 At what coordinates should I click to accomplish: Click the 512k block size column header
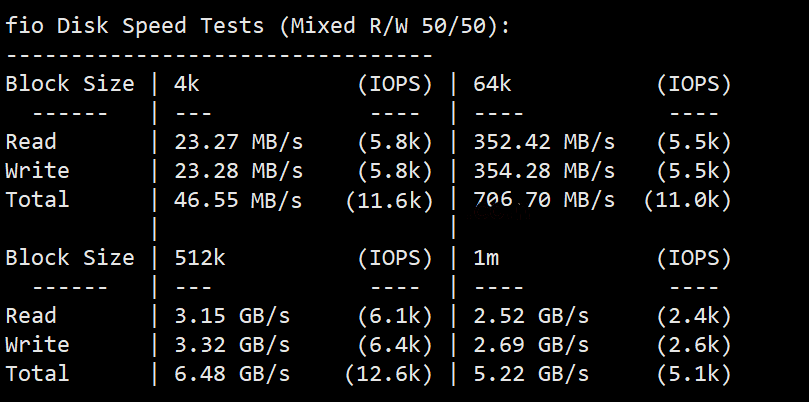click(x=200, y=258)
